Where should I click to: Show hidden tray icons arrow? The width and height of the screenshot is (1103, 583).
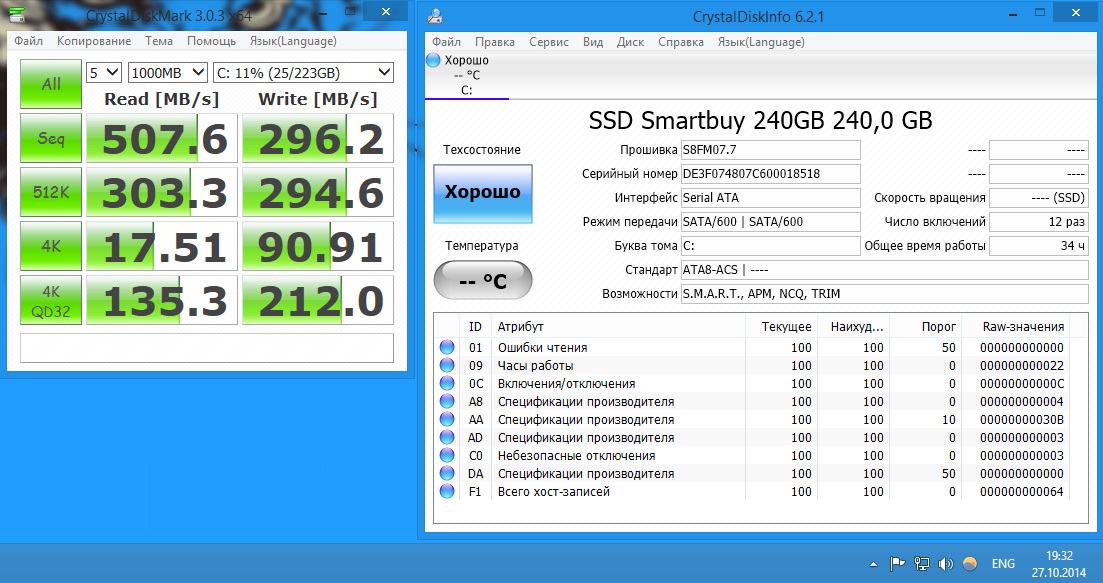pyautogui.click(x=874, y=564)
